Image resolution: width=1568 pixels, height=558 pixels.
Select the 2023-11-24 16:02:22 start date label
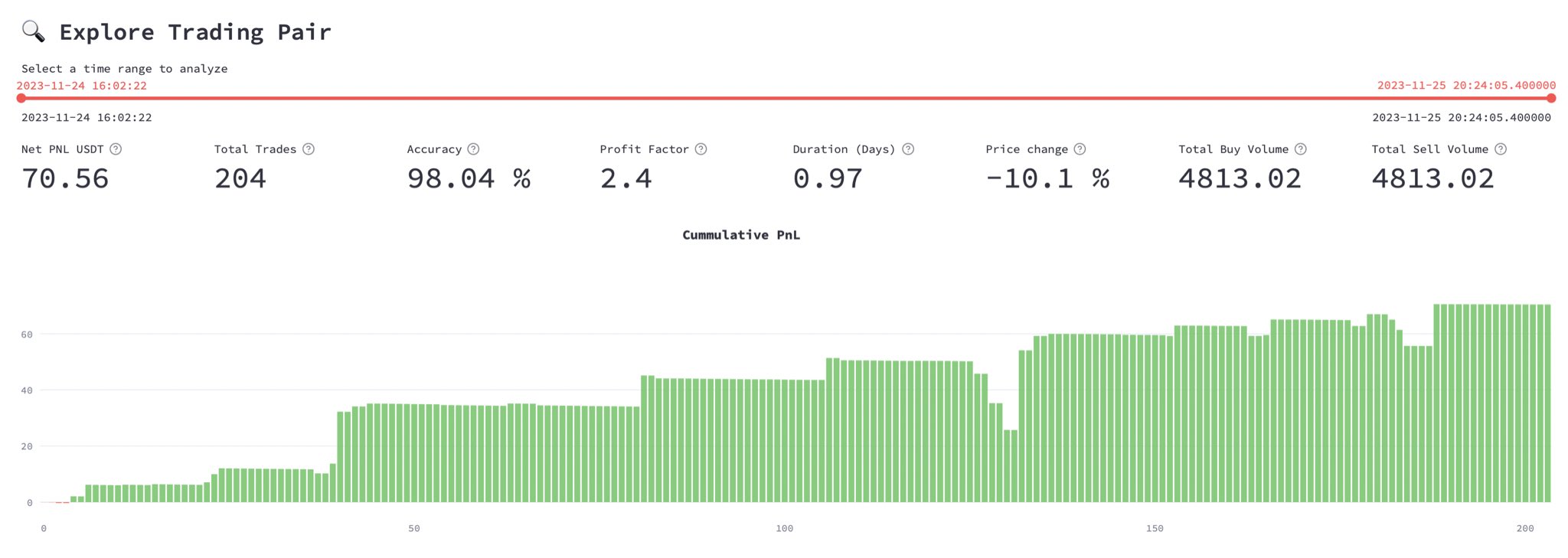coord(87,117)
